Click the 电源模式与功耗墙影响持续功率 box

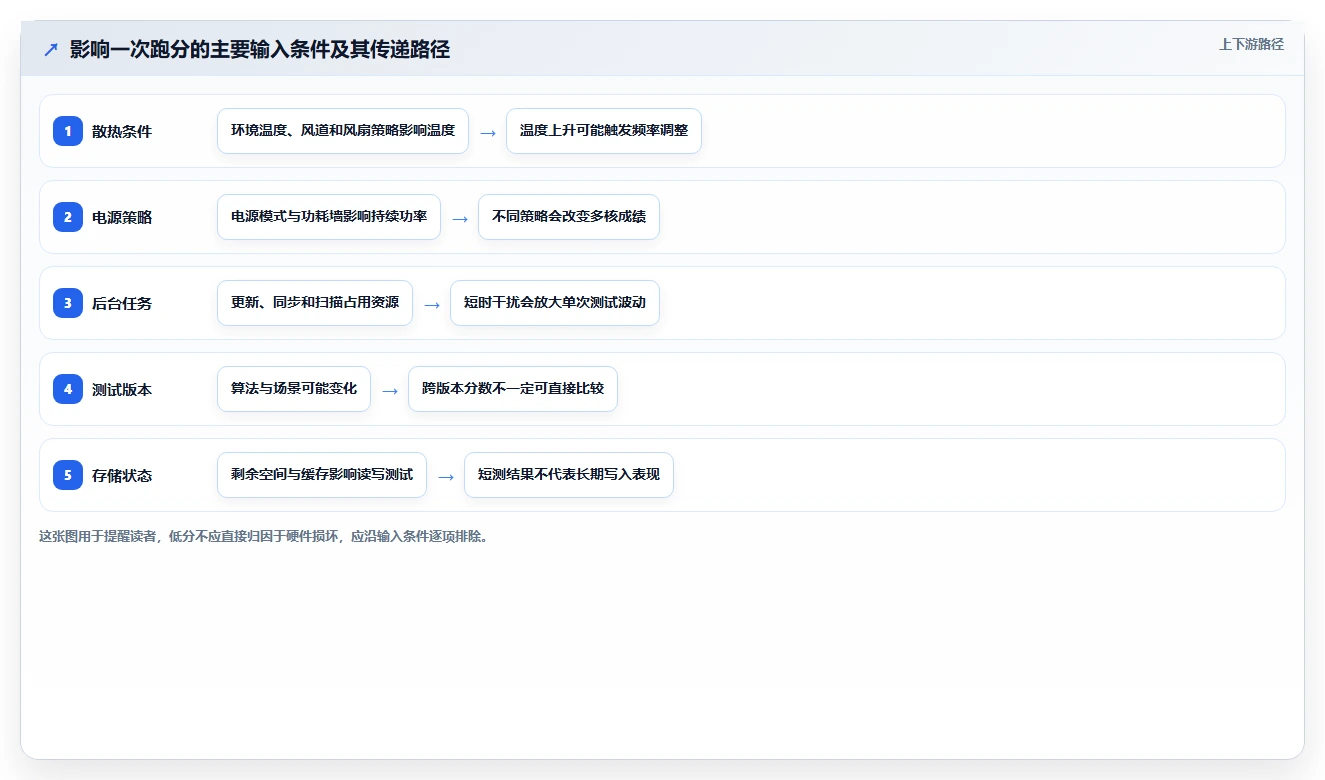click(329, 217)
